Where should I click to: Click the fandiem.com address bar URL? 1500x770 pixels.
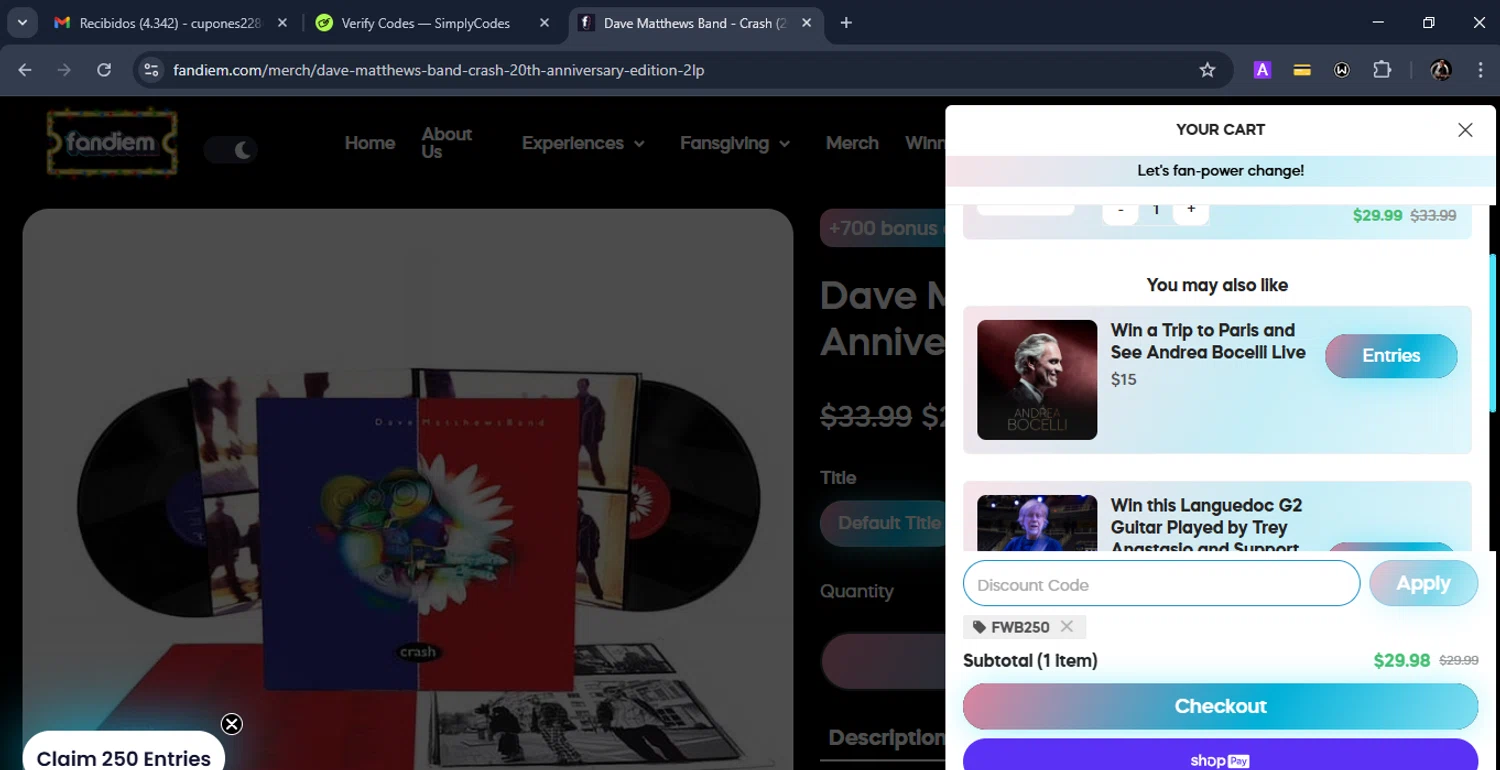(x=438, y=70)
